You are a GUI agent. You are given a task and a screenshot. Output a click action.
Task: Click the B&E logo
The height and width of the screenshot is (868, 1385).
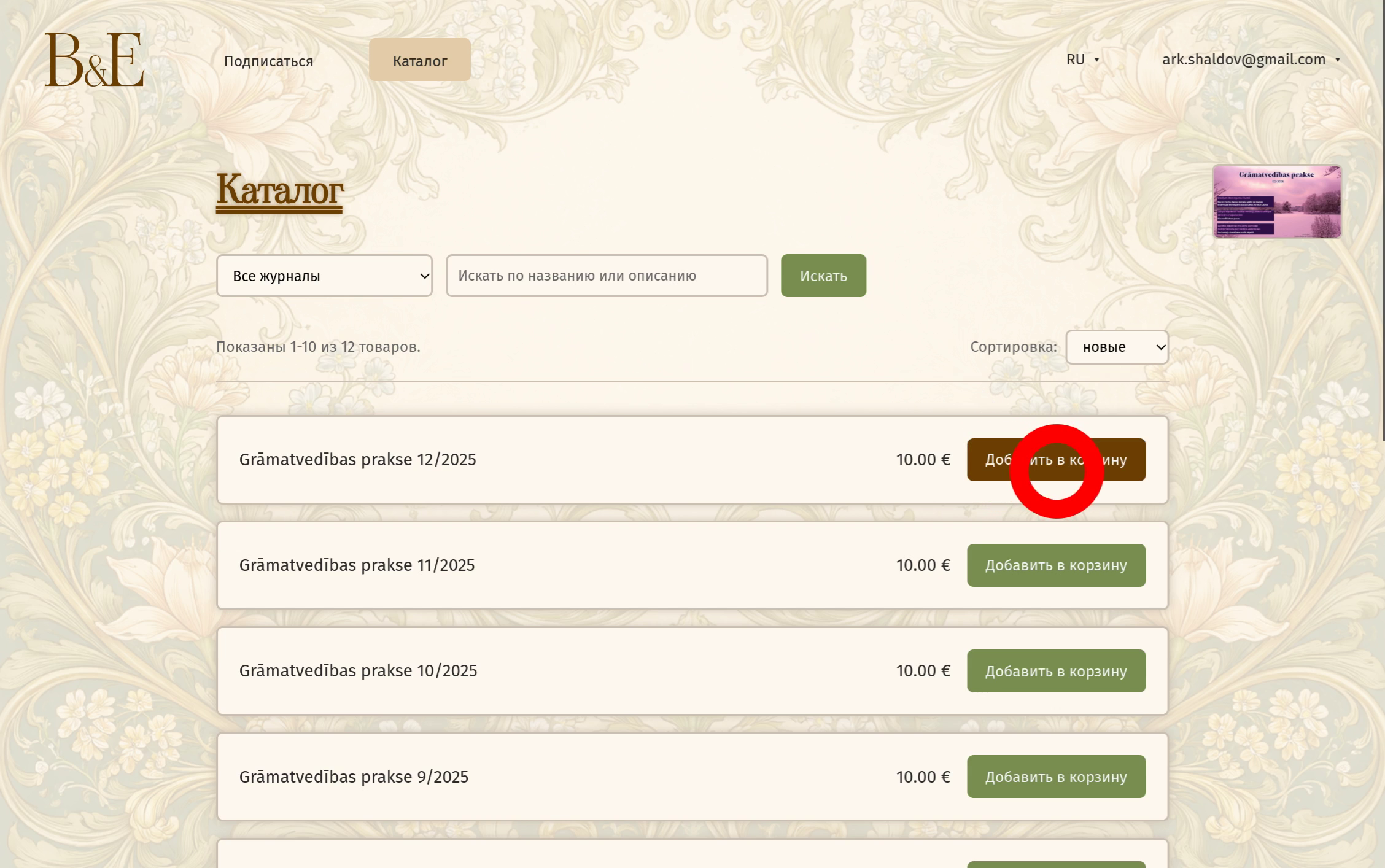[94, 60]
